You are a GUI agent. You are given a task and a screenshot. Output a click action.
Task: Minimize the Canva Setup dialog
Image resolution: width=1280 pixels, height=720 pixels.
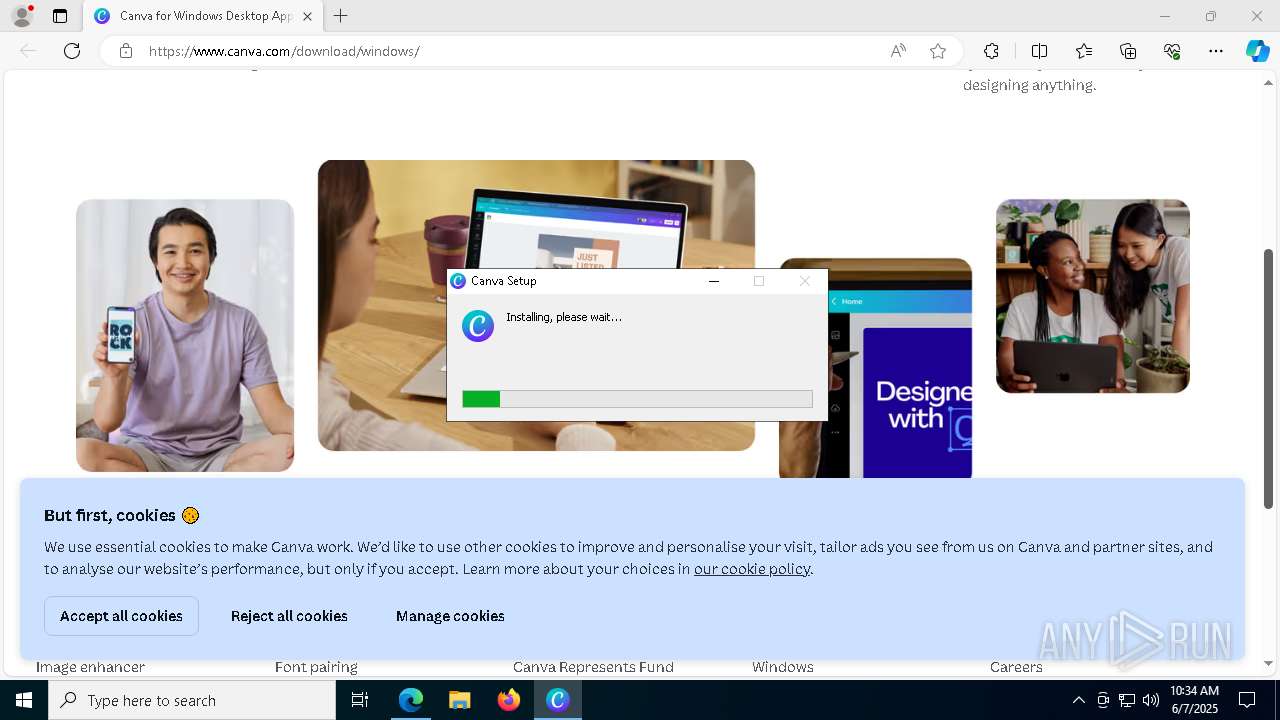(714, 281)
